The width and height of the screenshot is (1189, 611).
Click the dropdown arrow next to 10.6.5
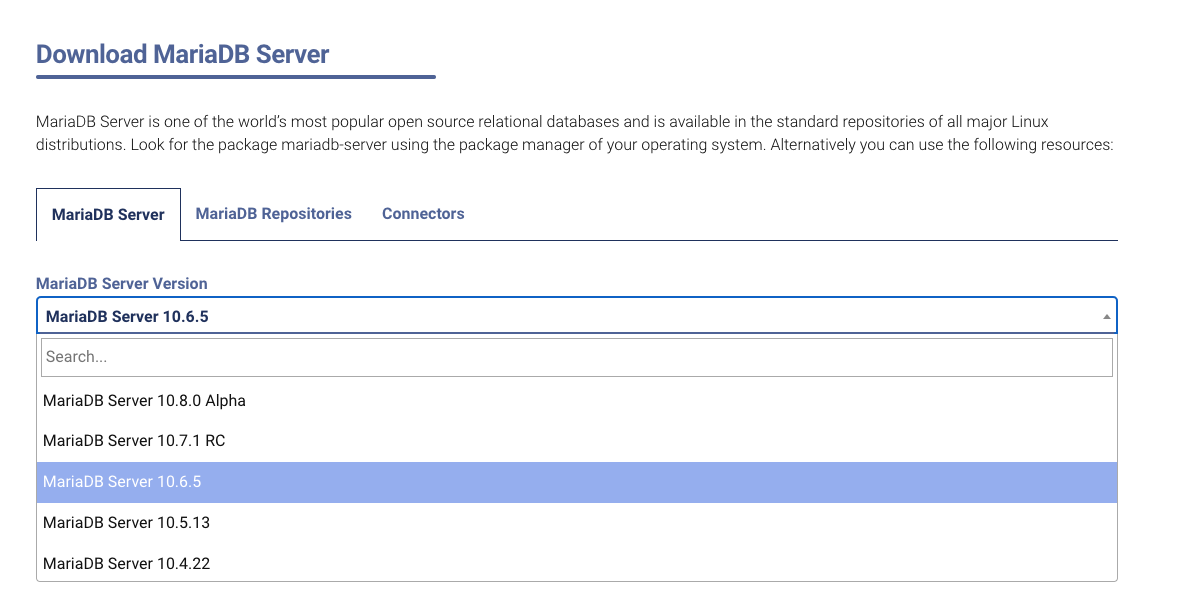tap(1106, 317)
